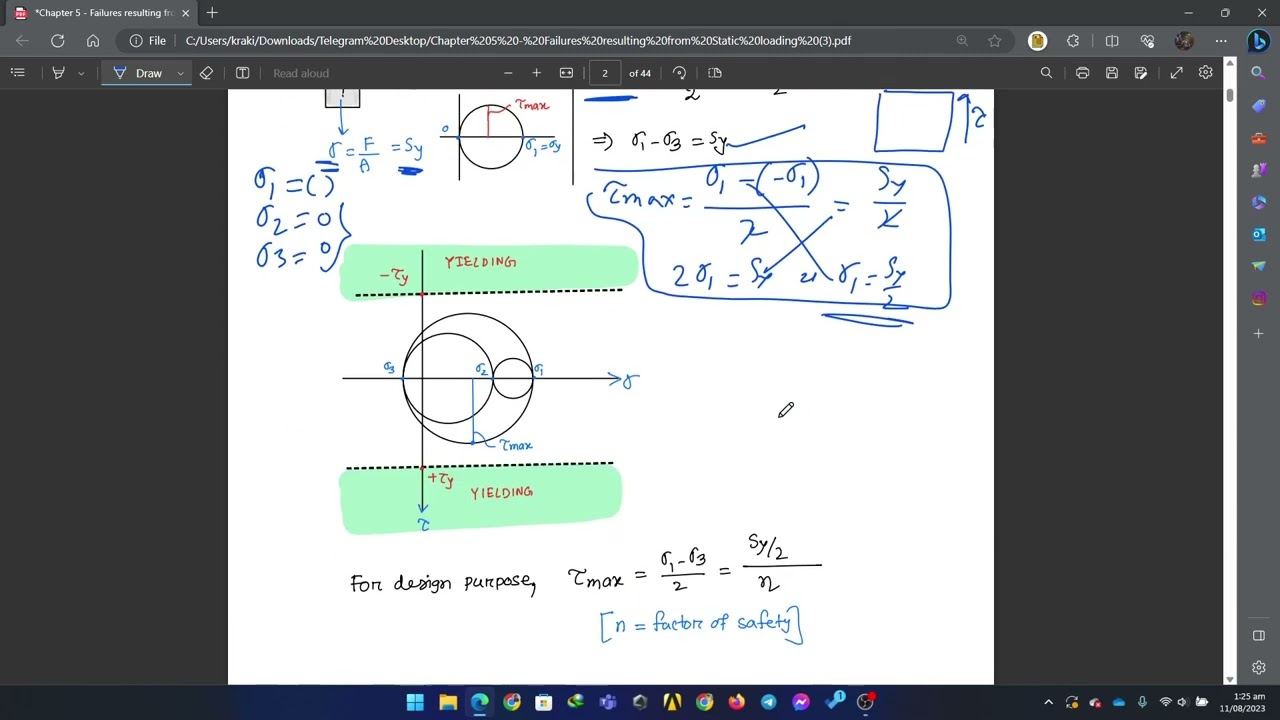Edit the page number field

(x=604, y=73)
